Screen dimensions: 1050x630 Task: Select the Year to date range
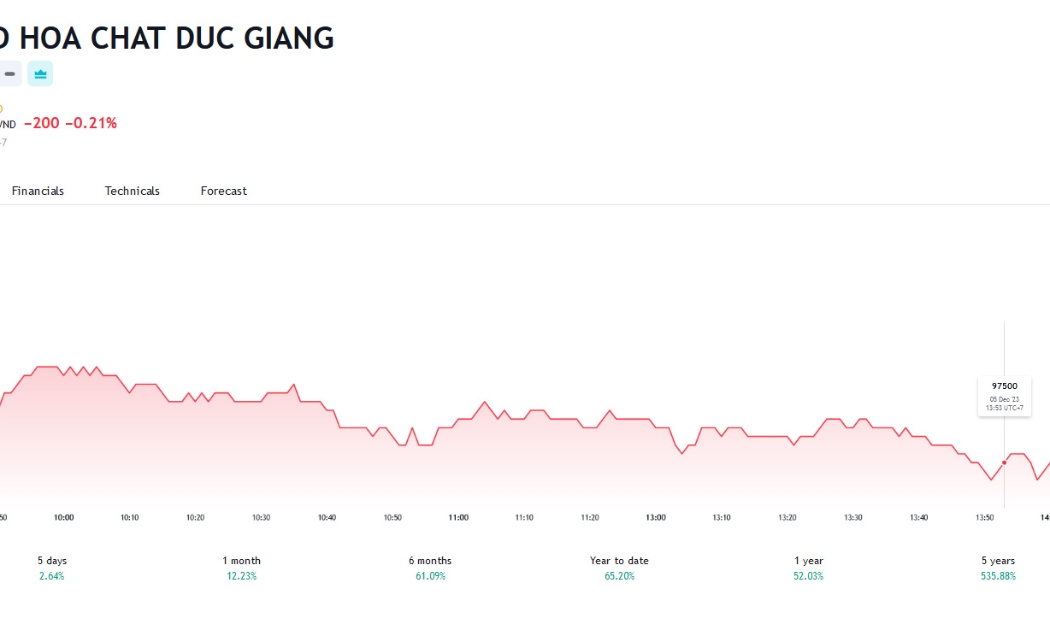619,568
